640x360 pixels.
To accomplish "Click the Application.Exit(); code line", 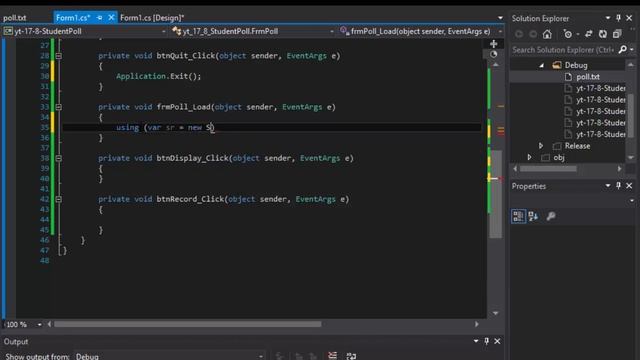I will (x=158, y=76).
